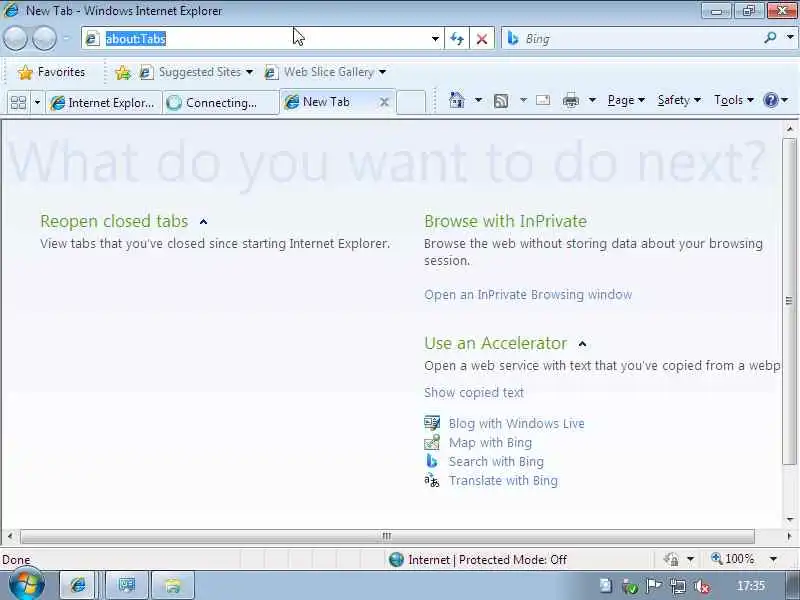Click the Home page icon

(x=457, y=100)
